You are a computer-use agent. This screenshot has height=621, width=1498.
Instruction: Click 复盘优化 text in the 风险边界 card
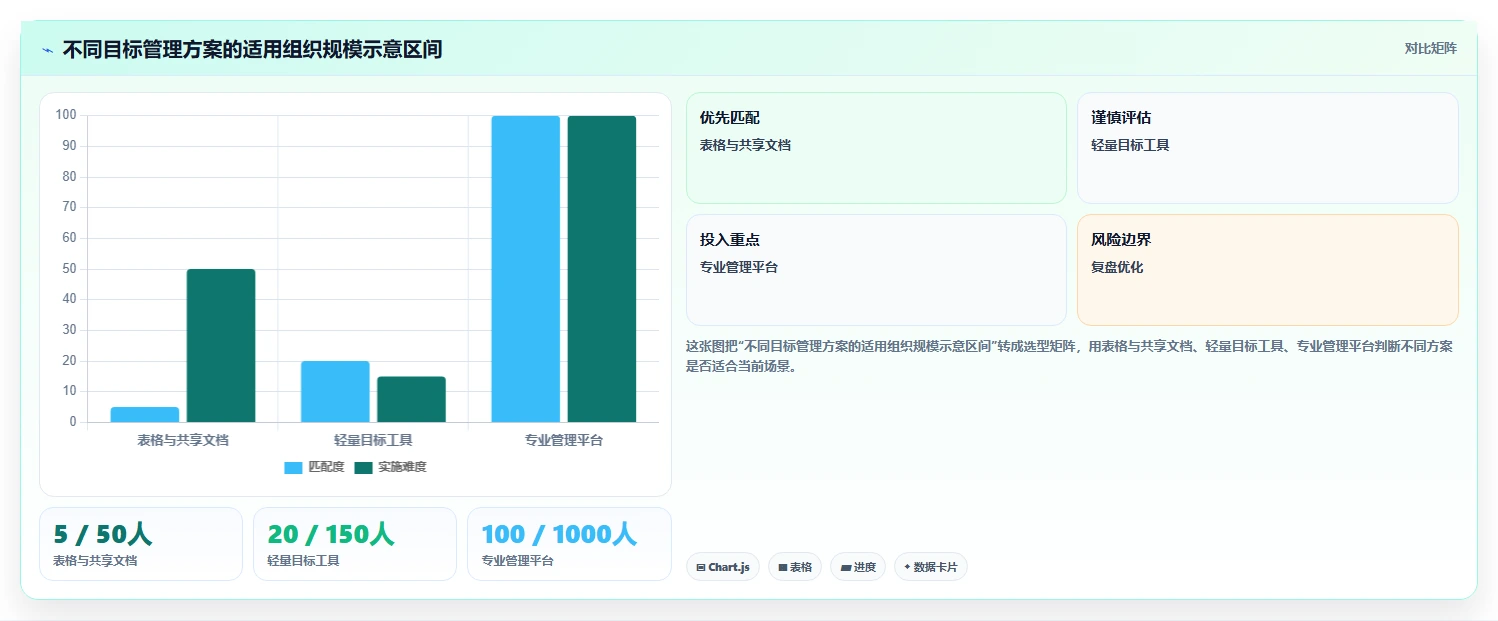point(1117,268)
